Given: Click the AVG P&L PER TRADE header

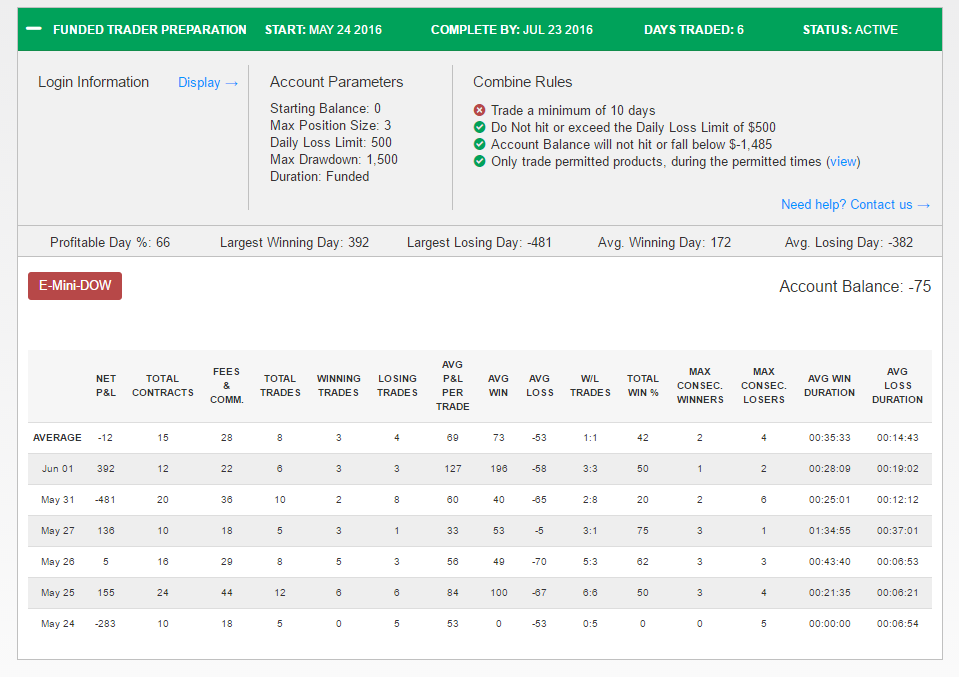Looking at the screenshot, I should (453, 385).
